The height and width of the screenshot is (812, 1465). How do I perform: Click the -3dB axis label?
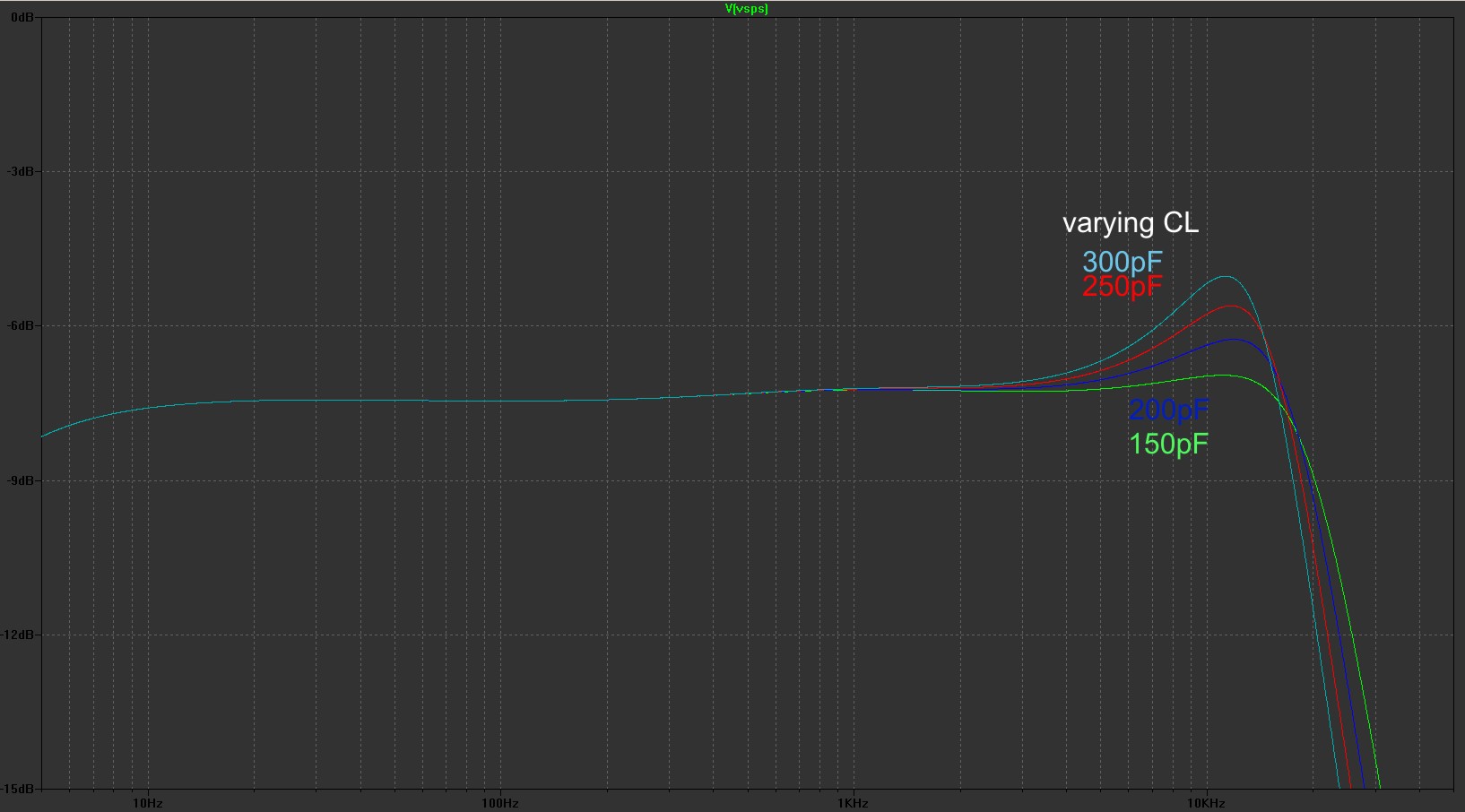click(22, 171)
